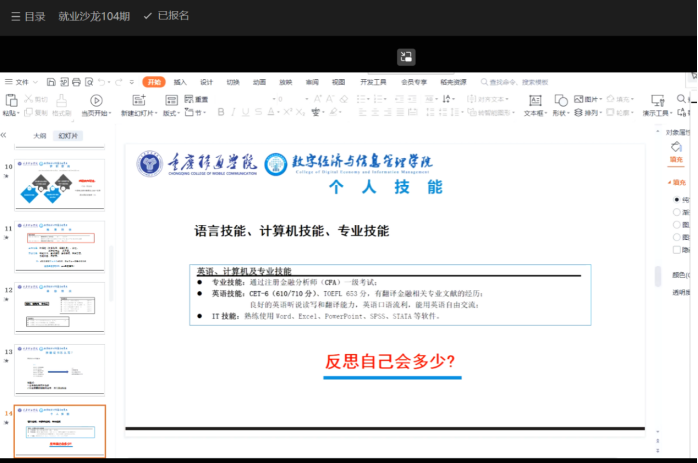Viewport: 698px width, 463px height.
Task: Click the 演示工具 presentation tools icon
Action: tap(657, 101)
